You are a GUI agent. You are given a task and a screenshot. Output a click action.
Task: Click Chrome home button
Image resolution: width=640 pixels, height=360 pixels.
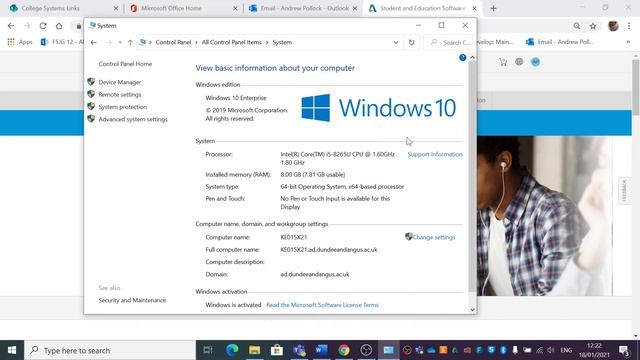(x=59, y=26)
